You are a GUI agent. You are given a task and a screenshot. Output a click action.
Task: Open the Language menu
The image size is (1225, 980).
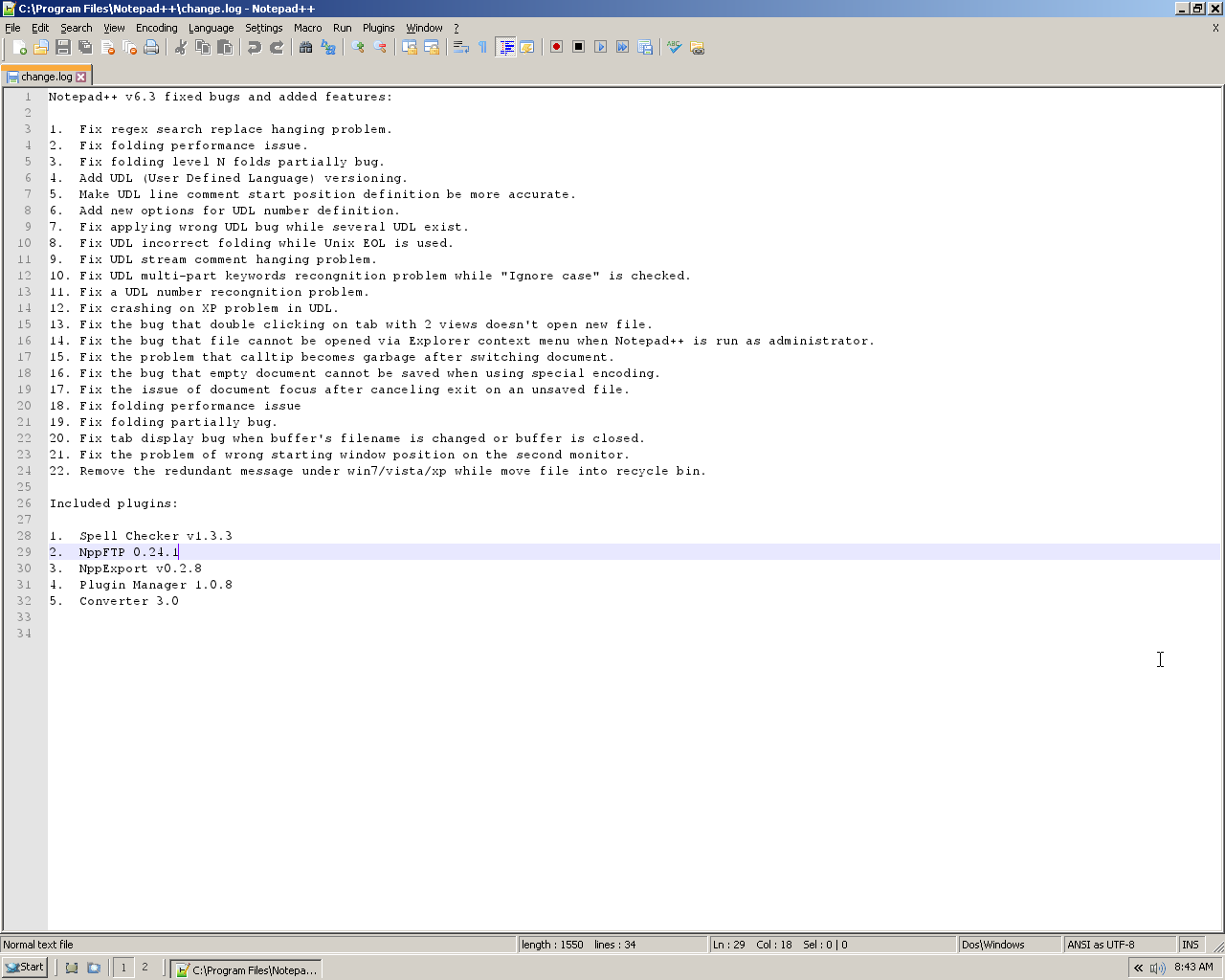coord(212,28)
